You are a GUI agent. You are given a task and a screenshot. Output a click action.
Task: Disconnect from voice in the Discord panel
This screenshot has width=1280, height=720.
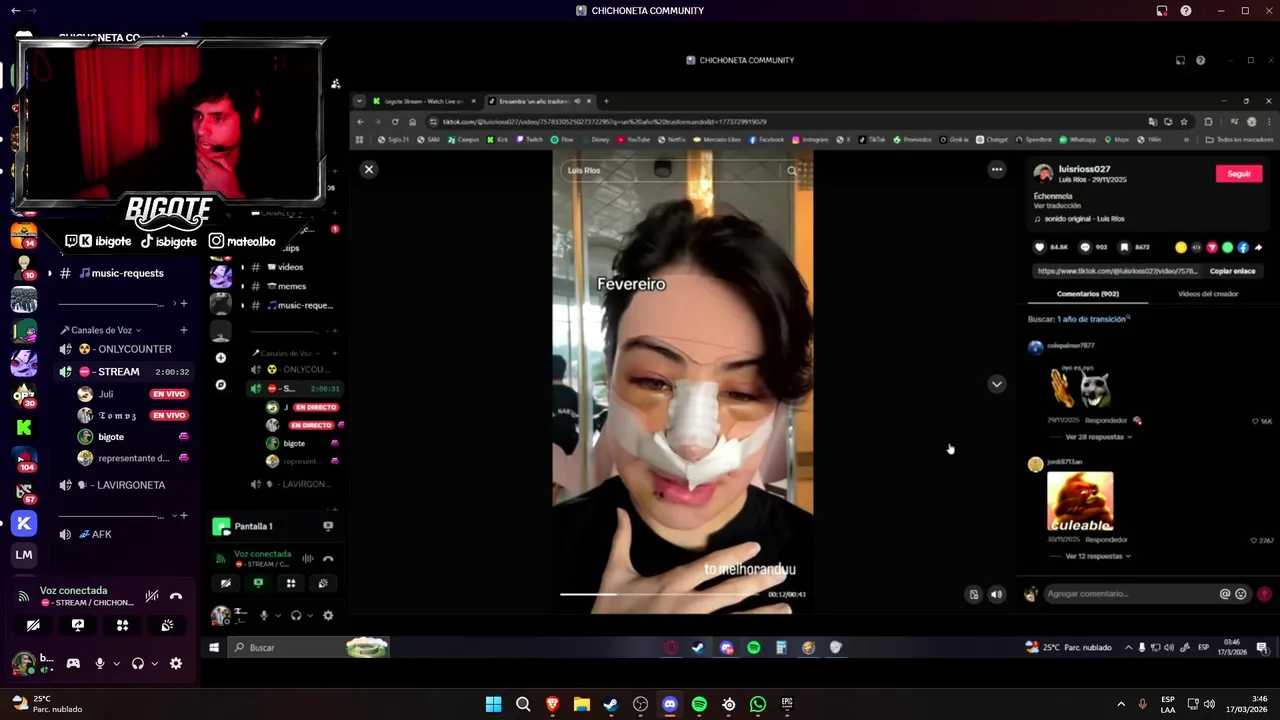176,597
